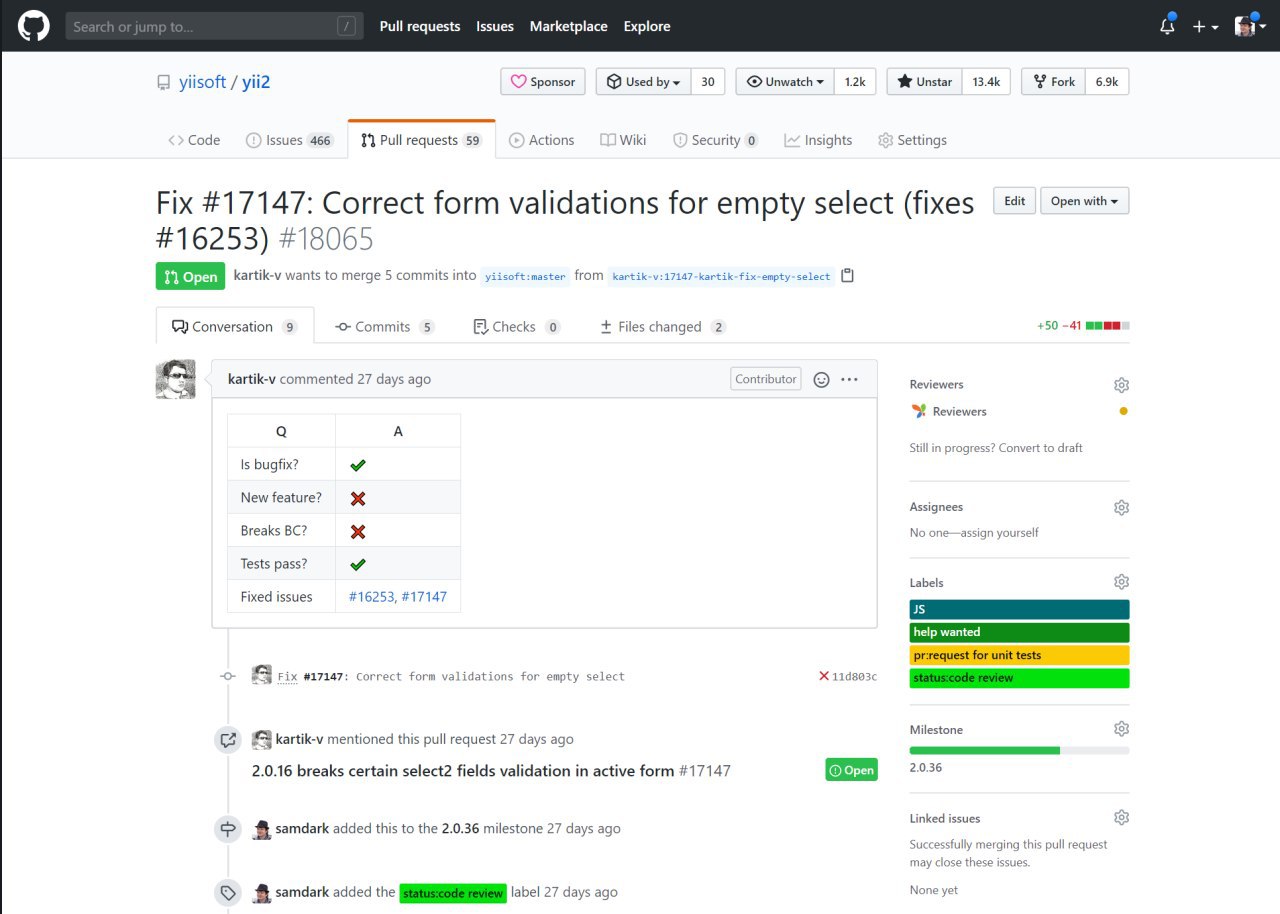
Task: Open the plus create-new menu
Action: point(1205,27)
